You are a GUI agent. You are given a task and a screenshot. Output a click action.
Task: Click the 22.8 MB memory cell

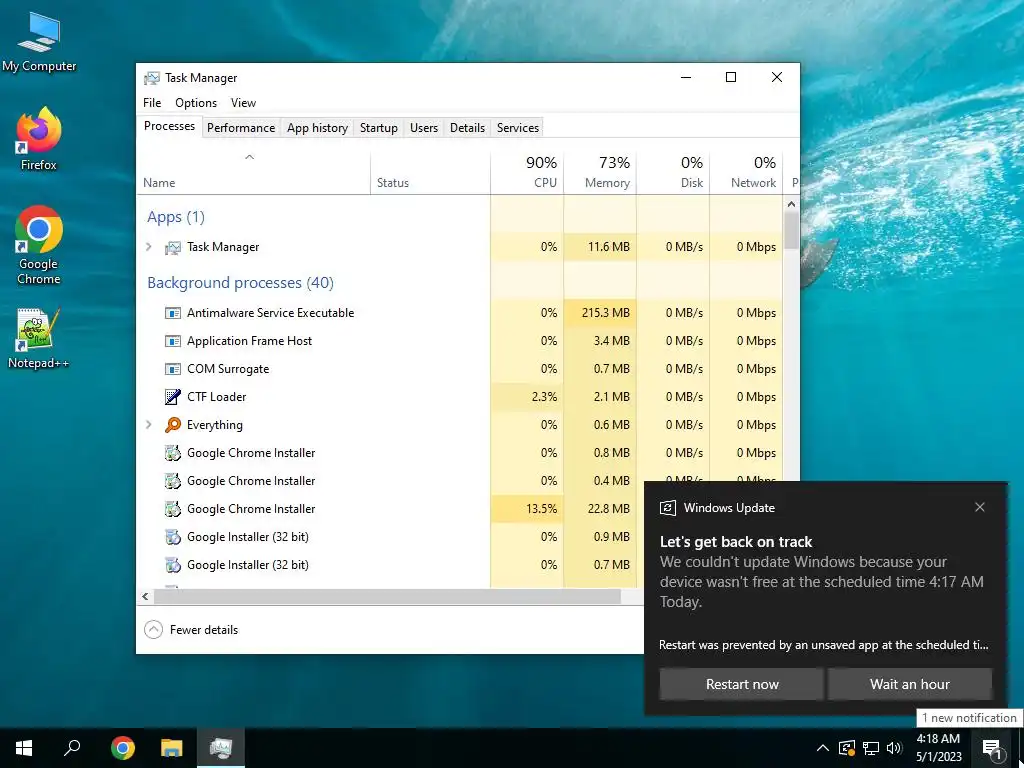coord(600,509)
